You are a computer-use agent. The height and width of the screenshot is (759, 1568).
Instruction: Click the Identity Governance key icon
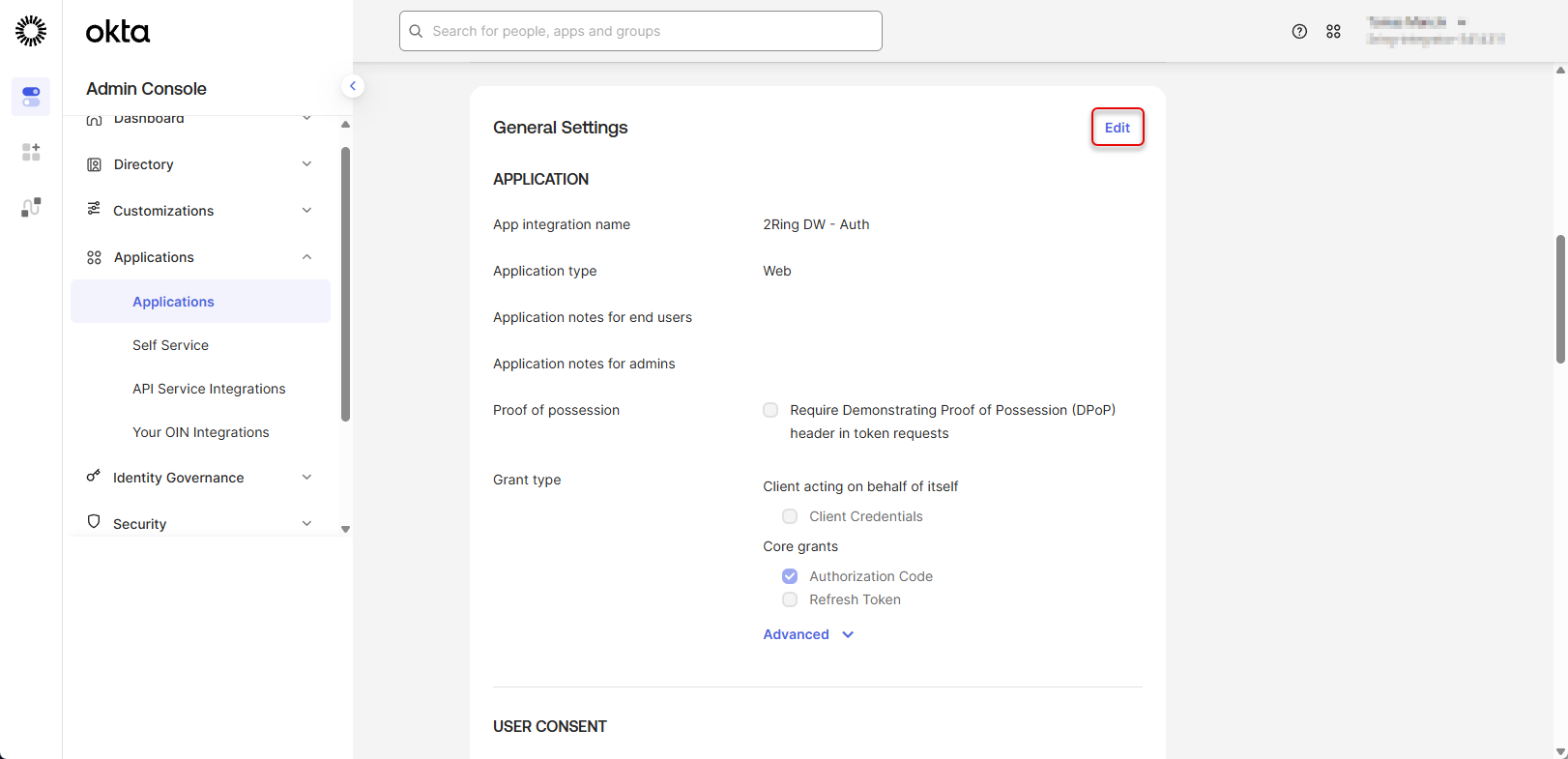[x=94, y=477]
